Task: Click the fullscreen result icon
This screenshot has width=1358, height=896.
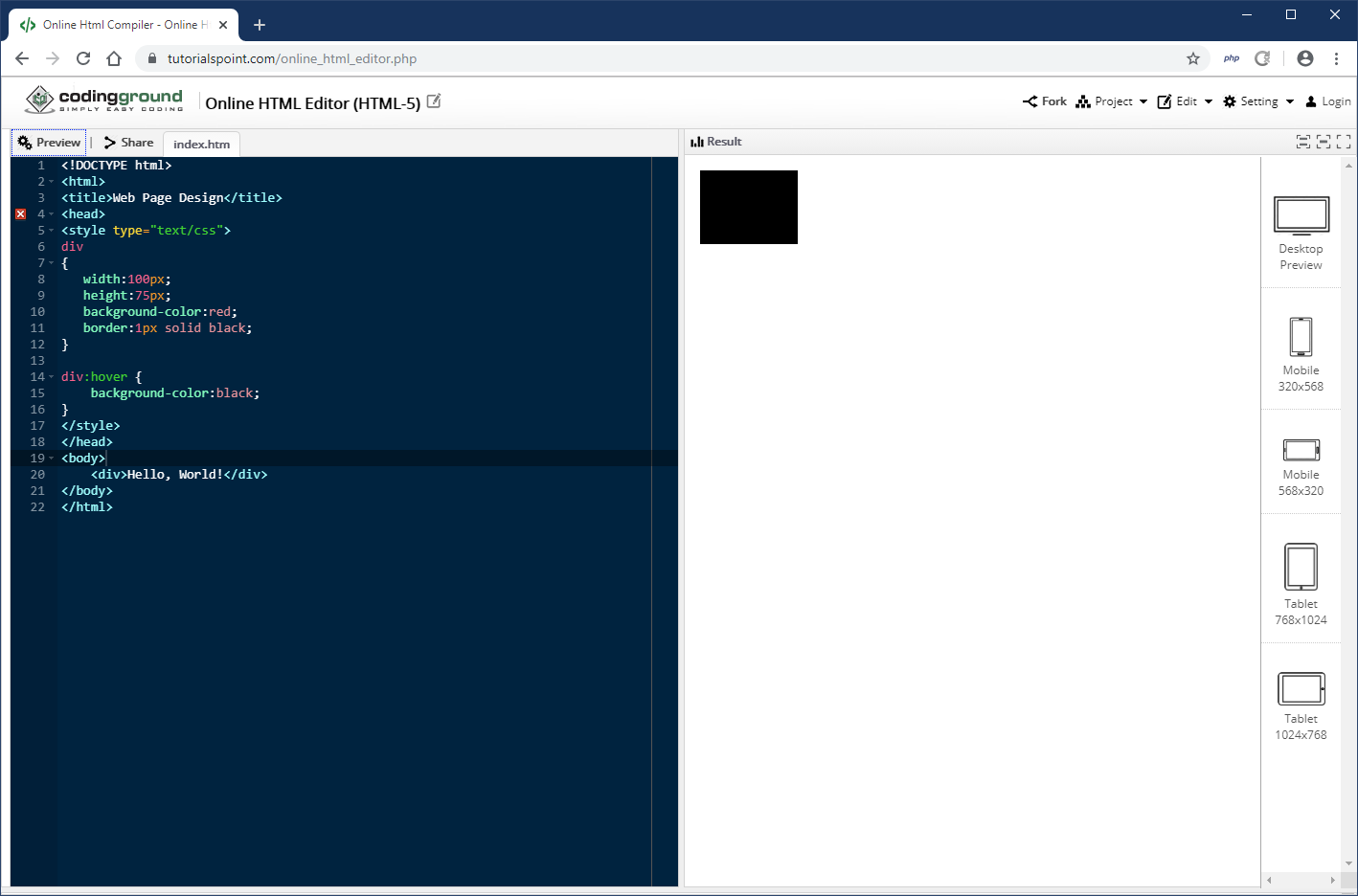Action: 1344,142
